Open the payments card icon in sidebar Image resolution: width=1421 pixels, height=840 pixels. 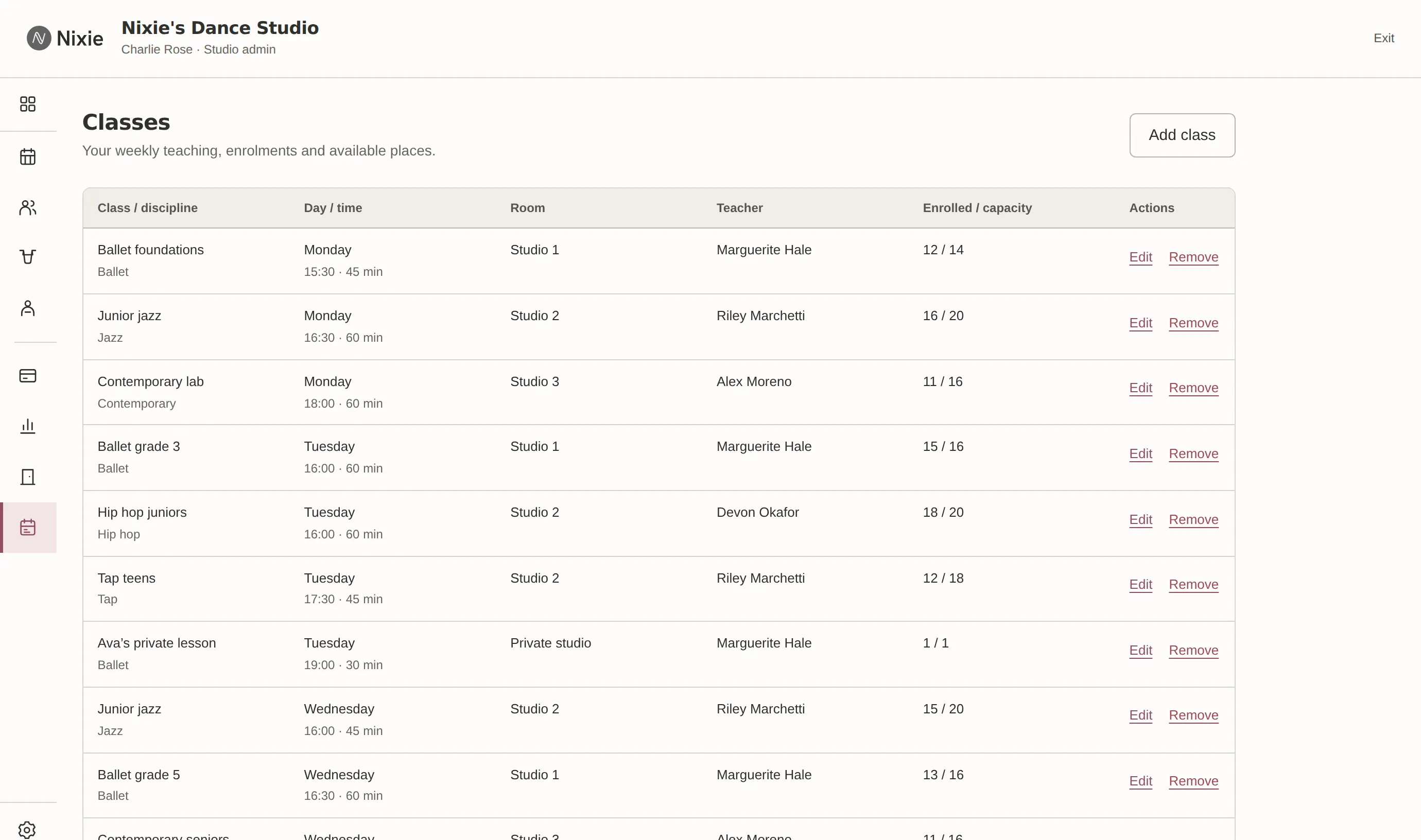28,376
